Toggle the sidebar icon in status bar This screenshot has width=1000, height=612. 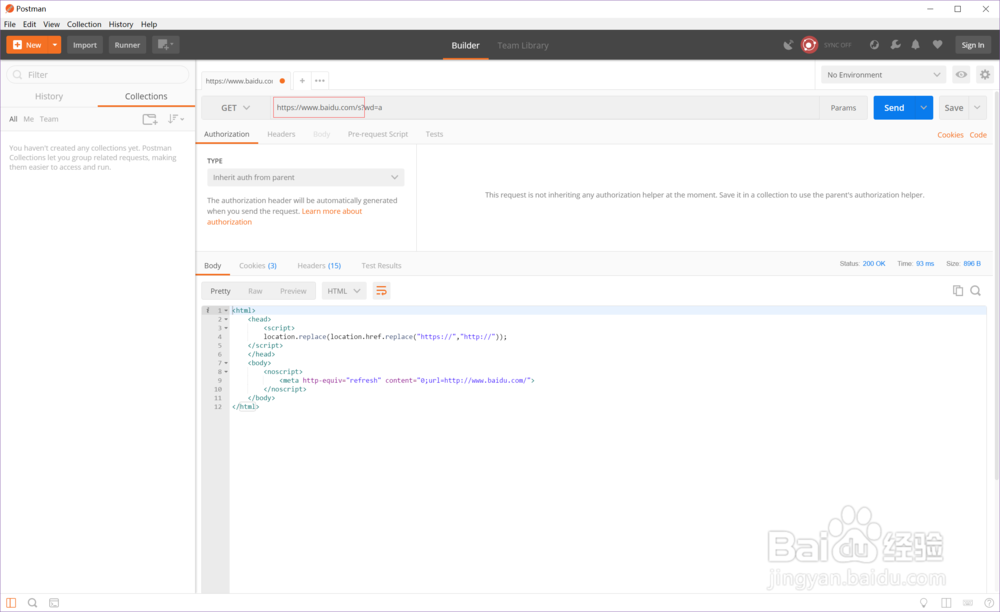coord(11,602)
